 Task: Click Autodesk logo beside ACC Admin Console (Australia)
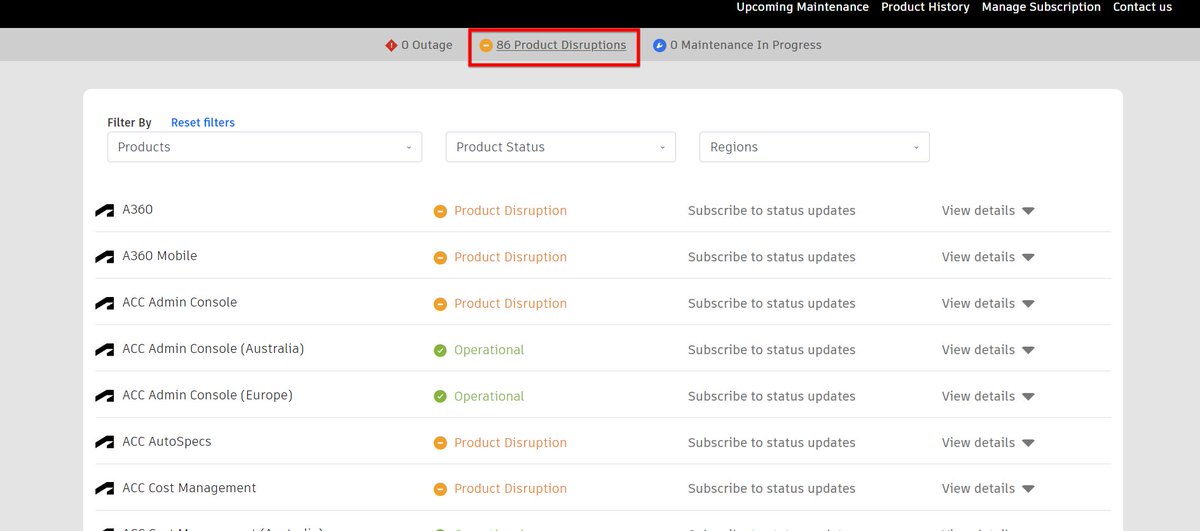[x=105, y=350]
